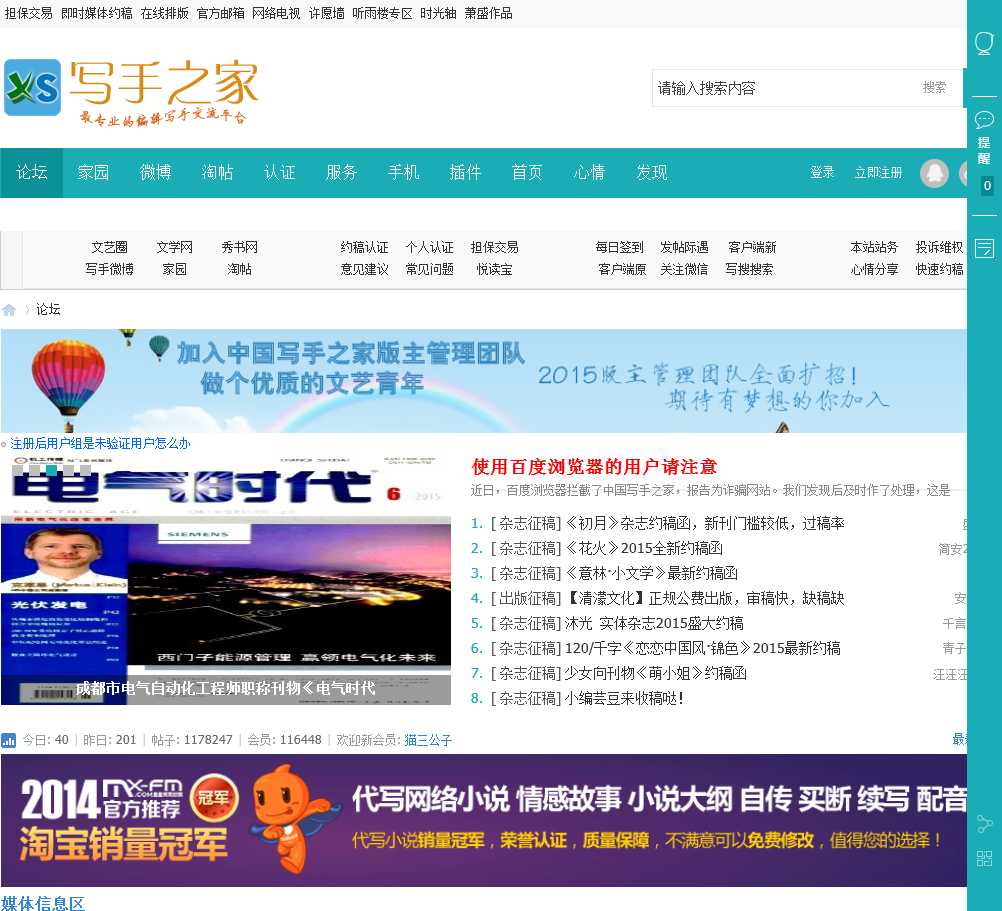Click the share icon in the sidebar

[984, 824]
